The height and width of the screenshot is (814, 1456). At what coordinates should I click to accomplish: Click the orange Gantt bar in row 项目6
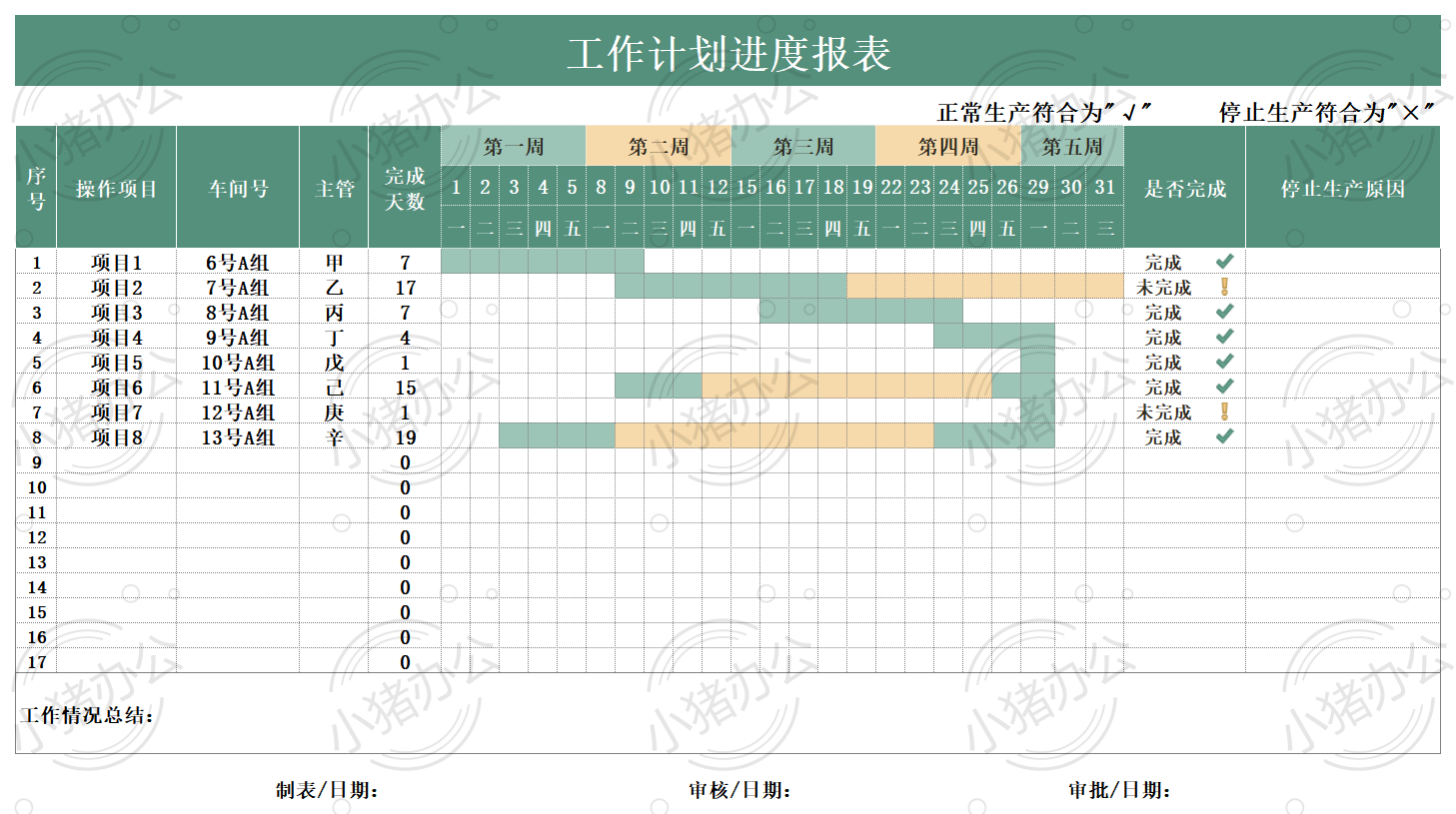click(x=847, y=387)
